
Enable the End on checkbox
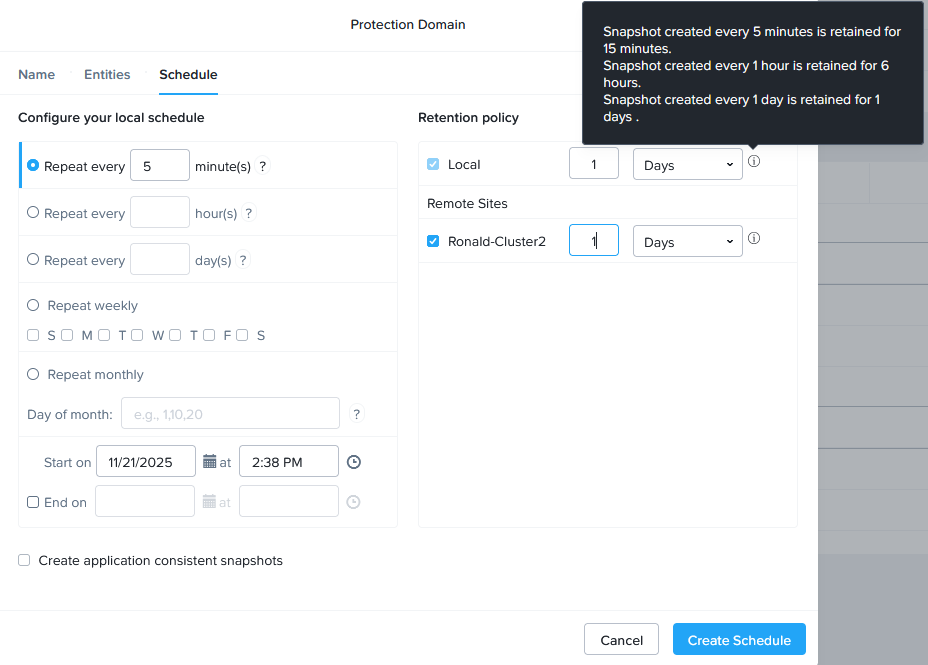[33, 502]
